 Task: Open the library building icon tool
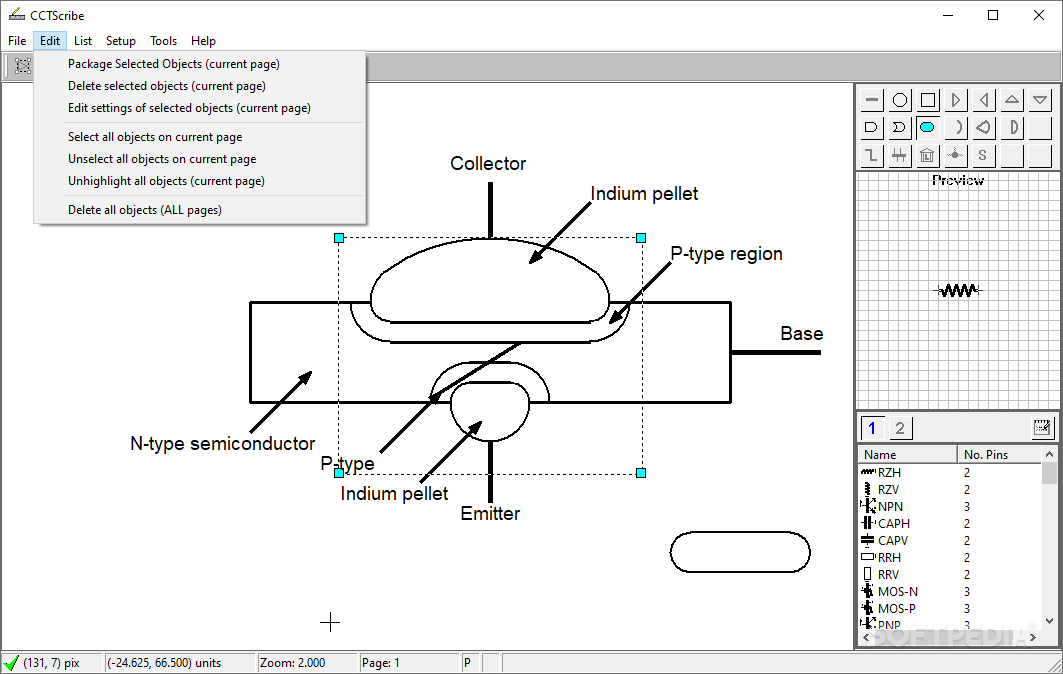pos(928,155)
